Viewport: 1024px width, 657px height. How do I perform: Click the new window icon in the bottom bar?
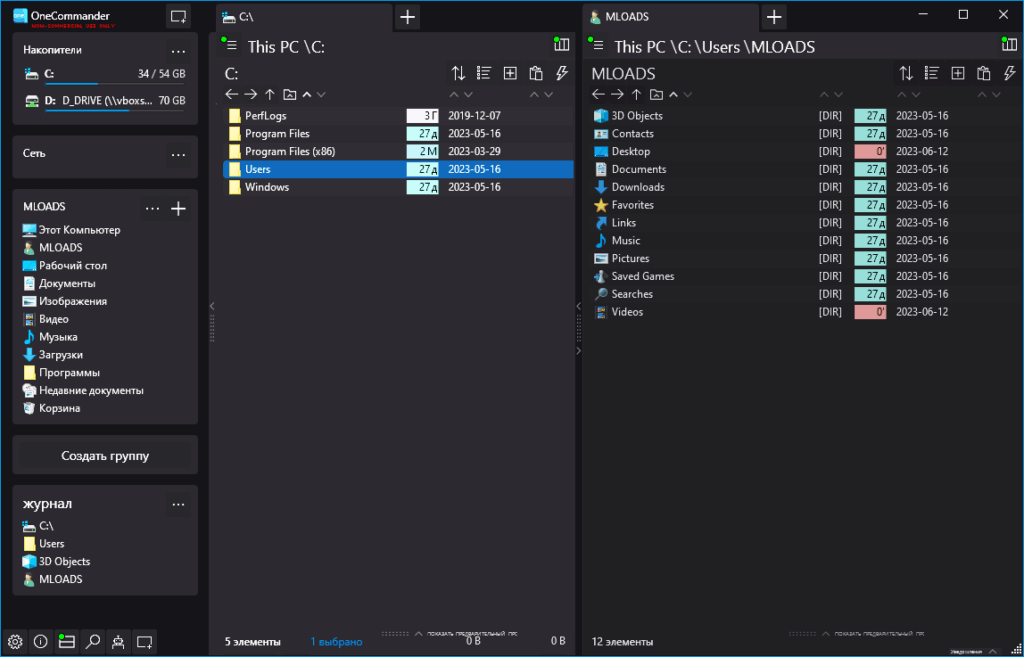click(x=144, y=642)
